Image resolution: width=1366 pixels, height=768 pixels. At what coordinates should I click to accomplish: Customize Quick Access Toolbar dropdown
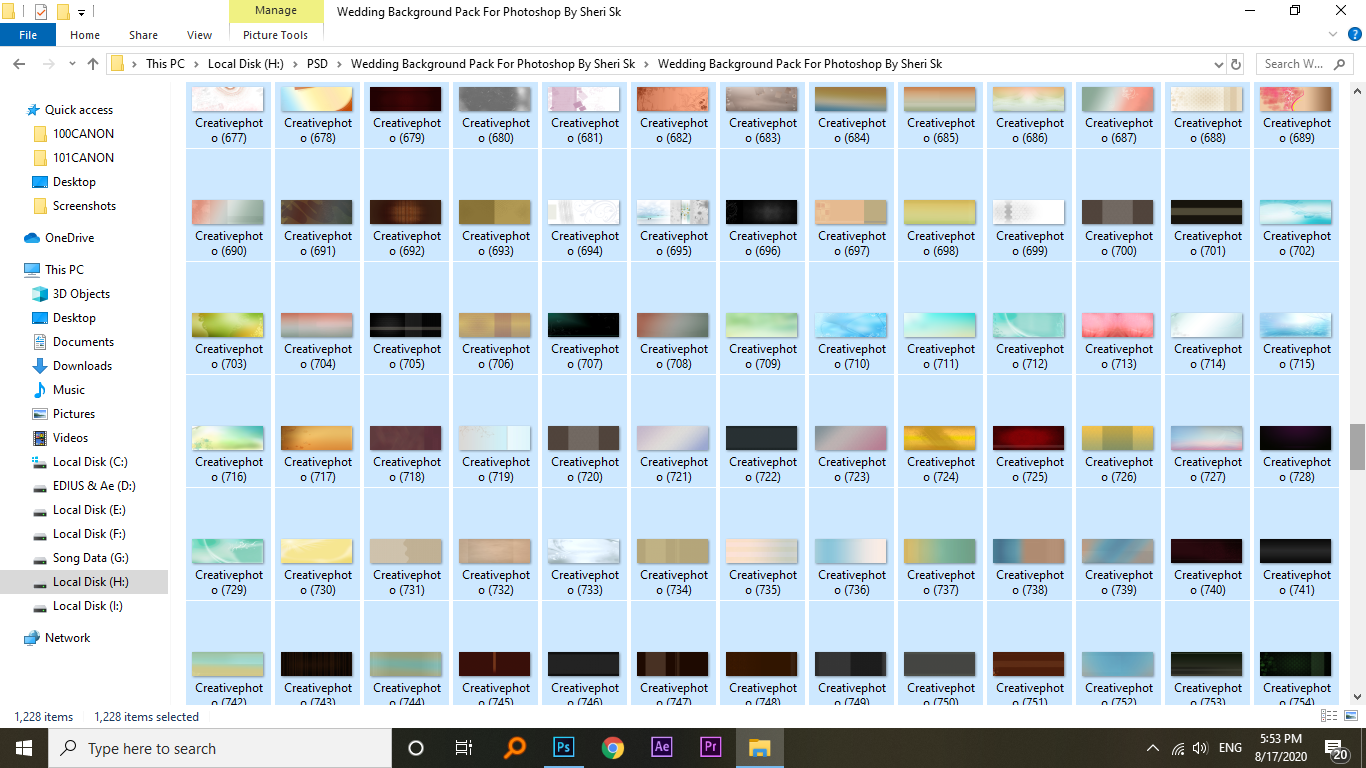81,12
